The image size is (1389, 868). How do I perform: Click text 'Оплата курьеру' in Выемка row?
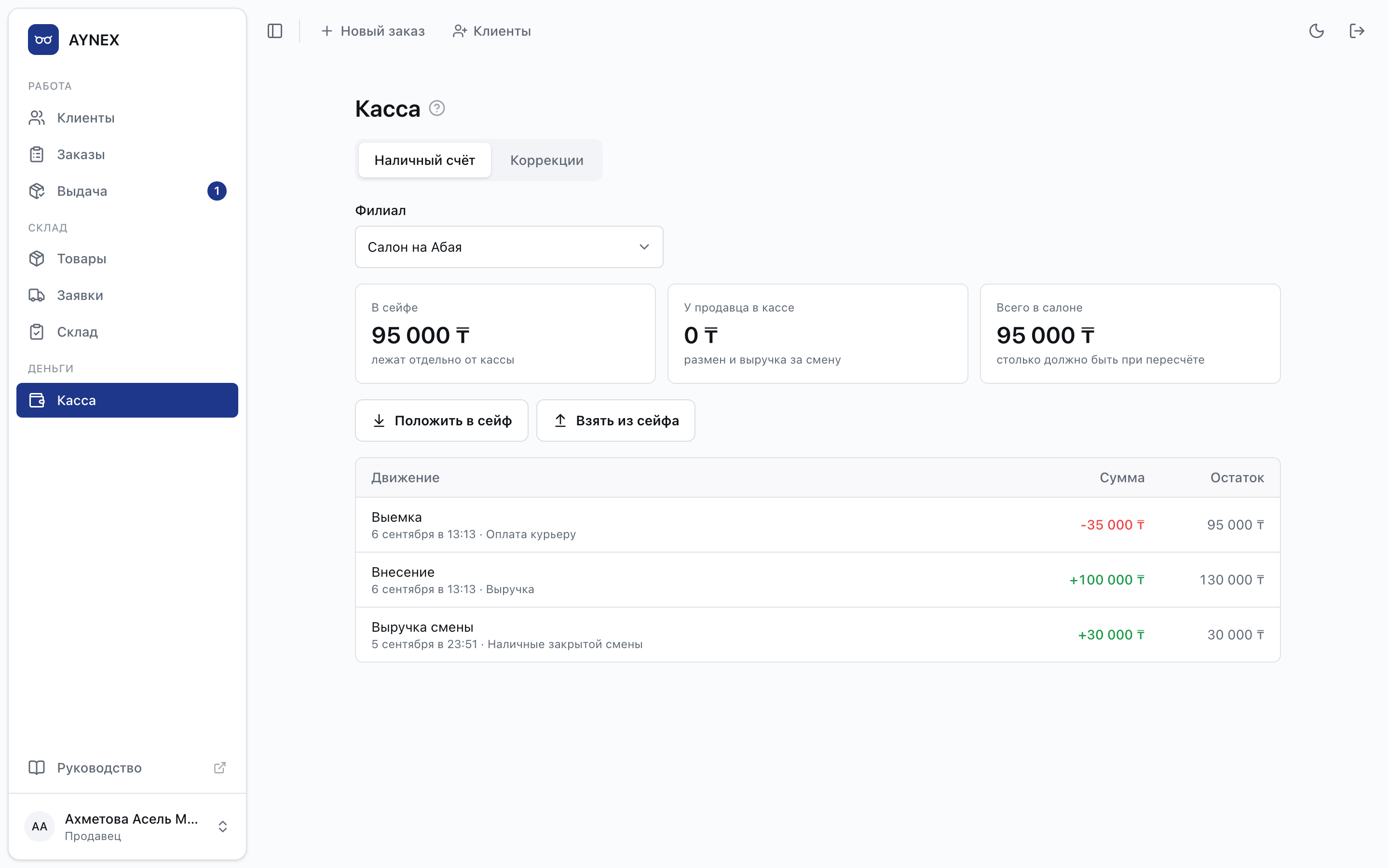click(531, 534)
